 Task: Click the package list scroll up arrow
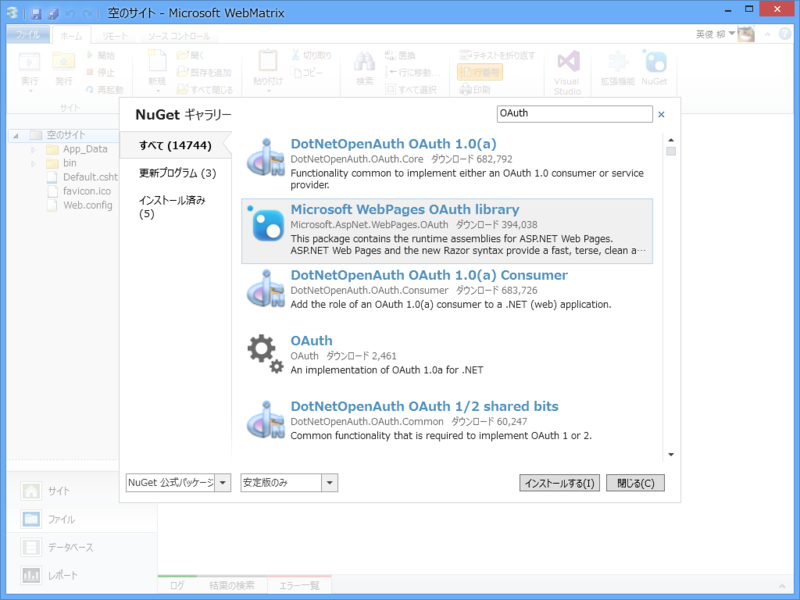671,140
